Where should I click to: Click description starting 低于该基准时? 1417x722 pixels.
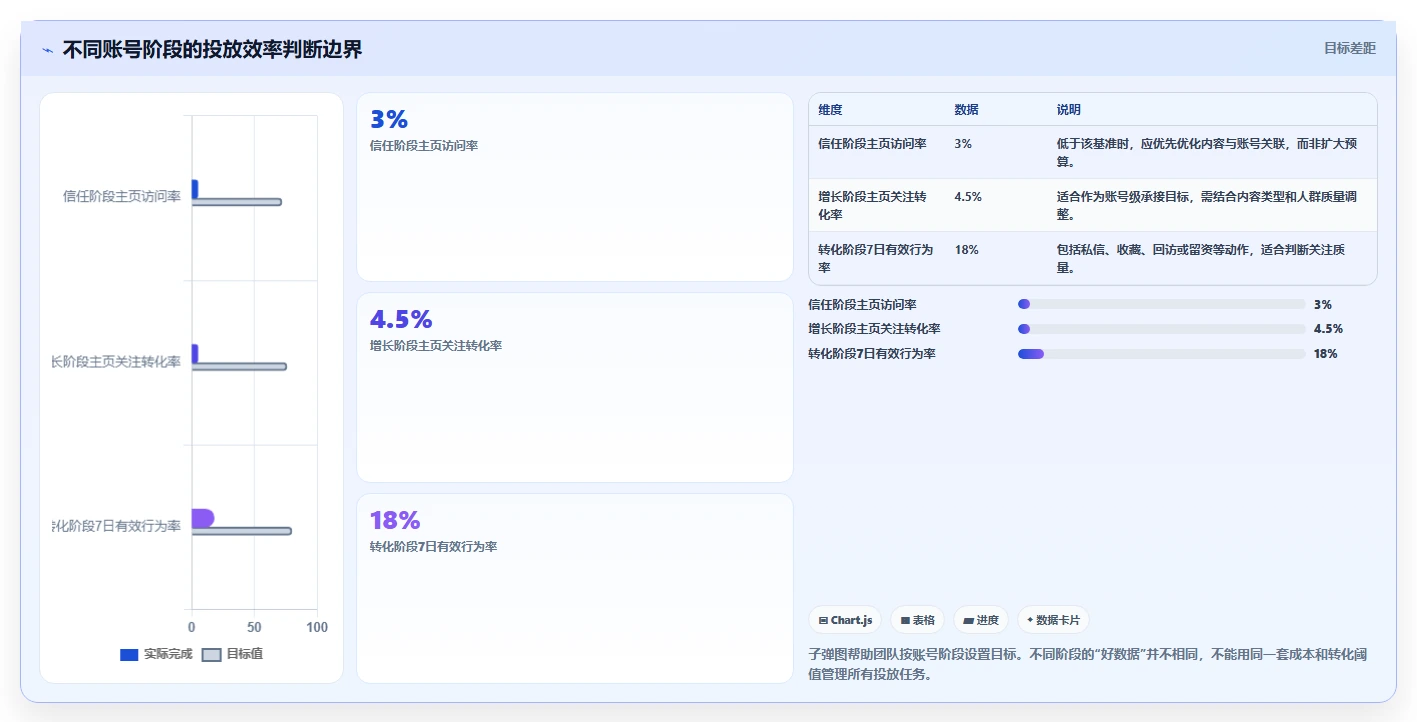tap(1206, 152)
